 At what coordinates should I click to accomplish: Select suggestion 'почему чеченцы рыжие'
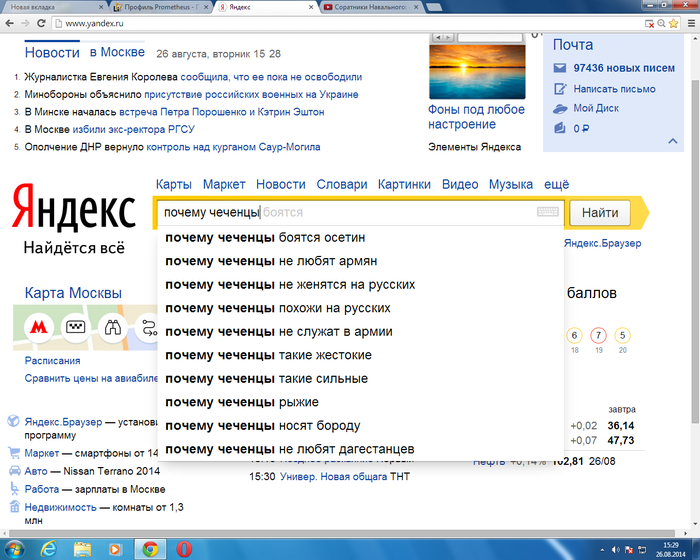click(x=361, y=402)
